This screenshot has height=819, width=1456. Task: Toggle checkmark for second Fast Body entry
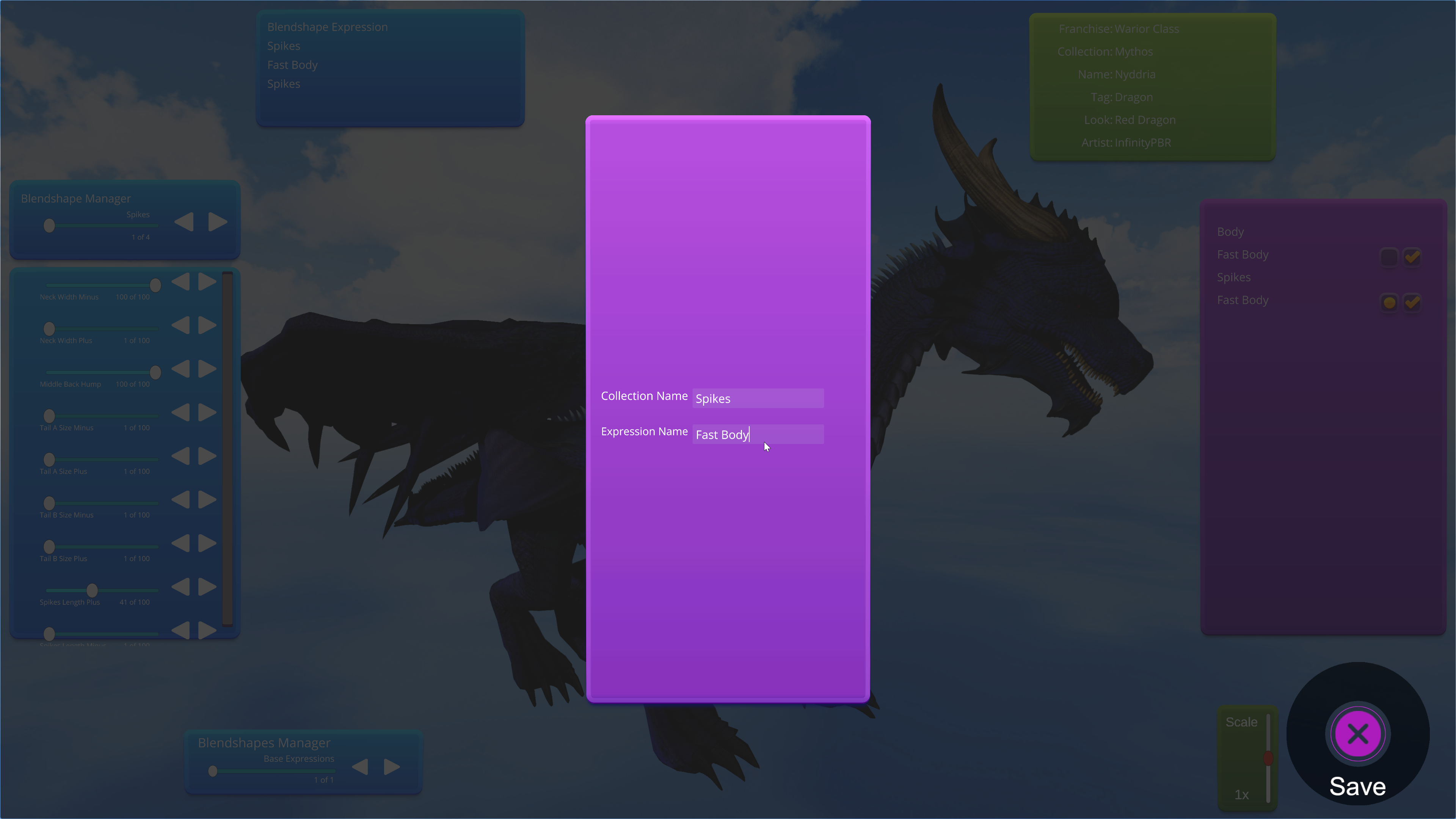click(x=1412, y=303)
